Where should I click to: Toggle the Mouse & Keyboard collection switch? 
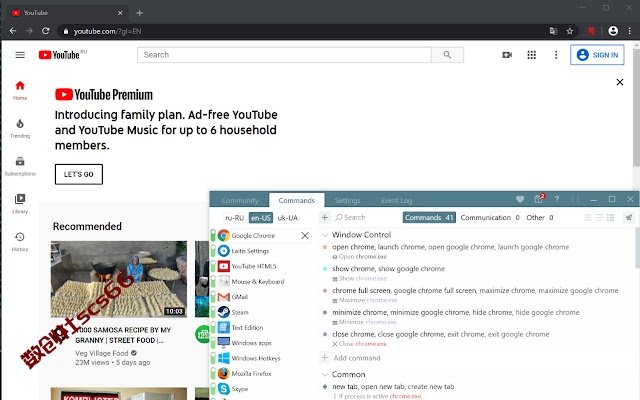pos(213,281)
